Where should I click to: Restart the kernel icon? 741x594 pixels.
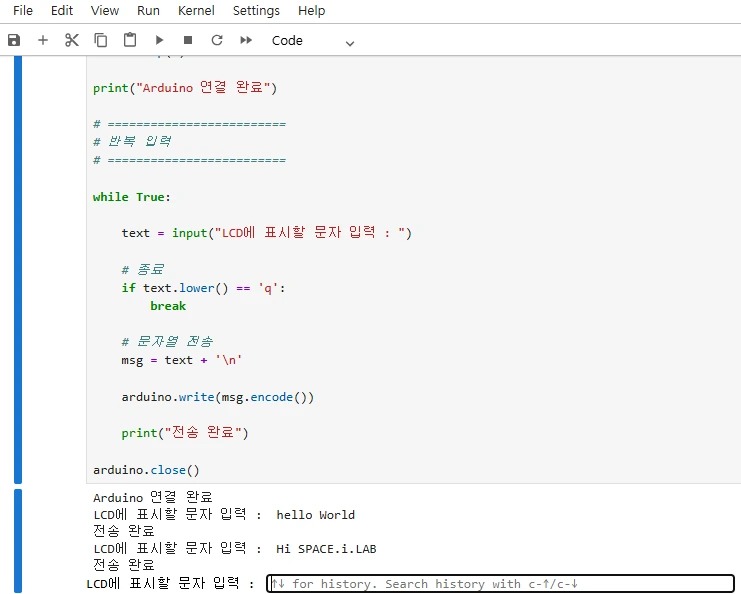coord(217,40)
